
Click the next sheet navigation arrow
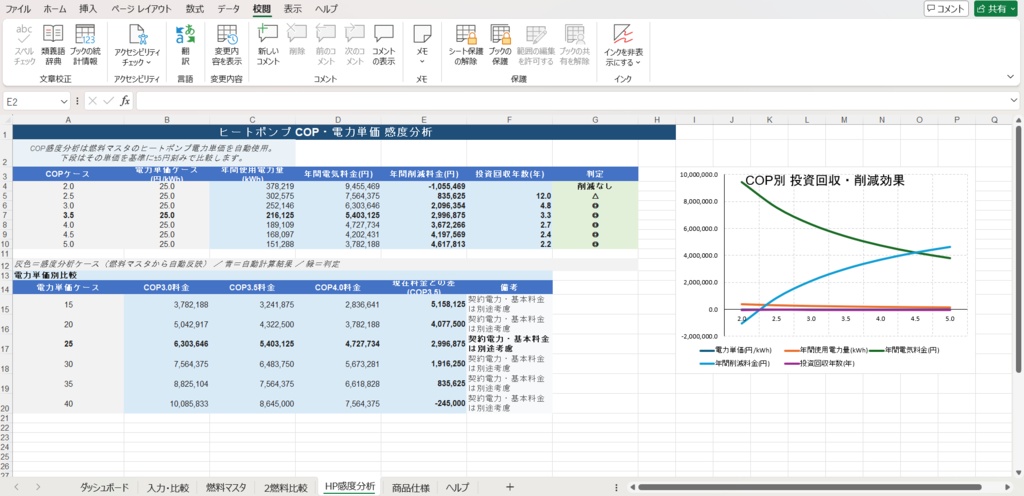[x=39, y=487]
